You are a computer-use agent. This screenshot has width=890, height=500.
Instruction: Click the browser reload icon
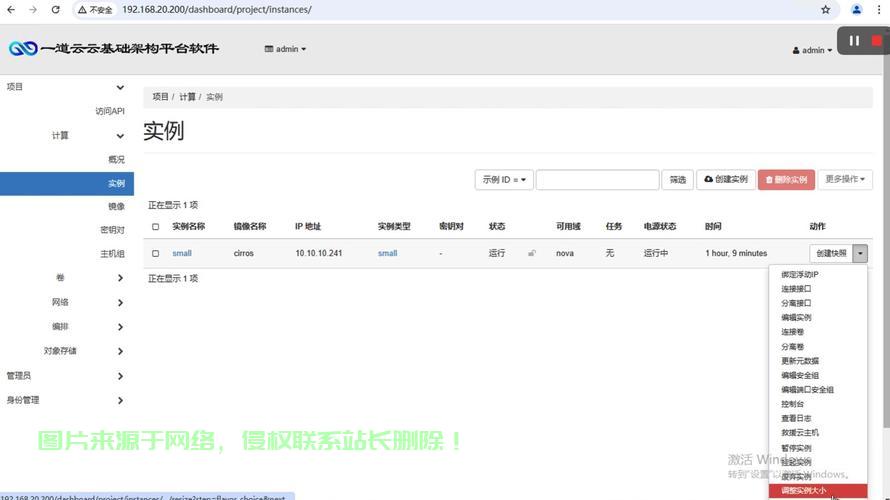pos(56,10)
